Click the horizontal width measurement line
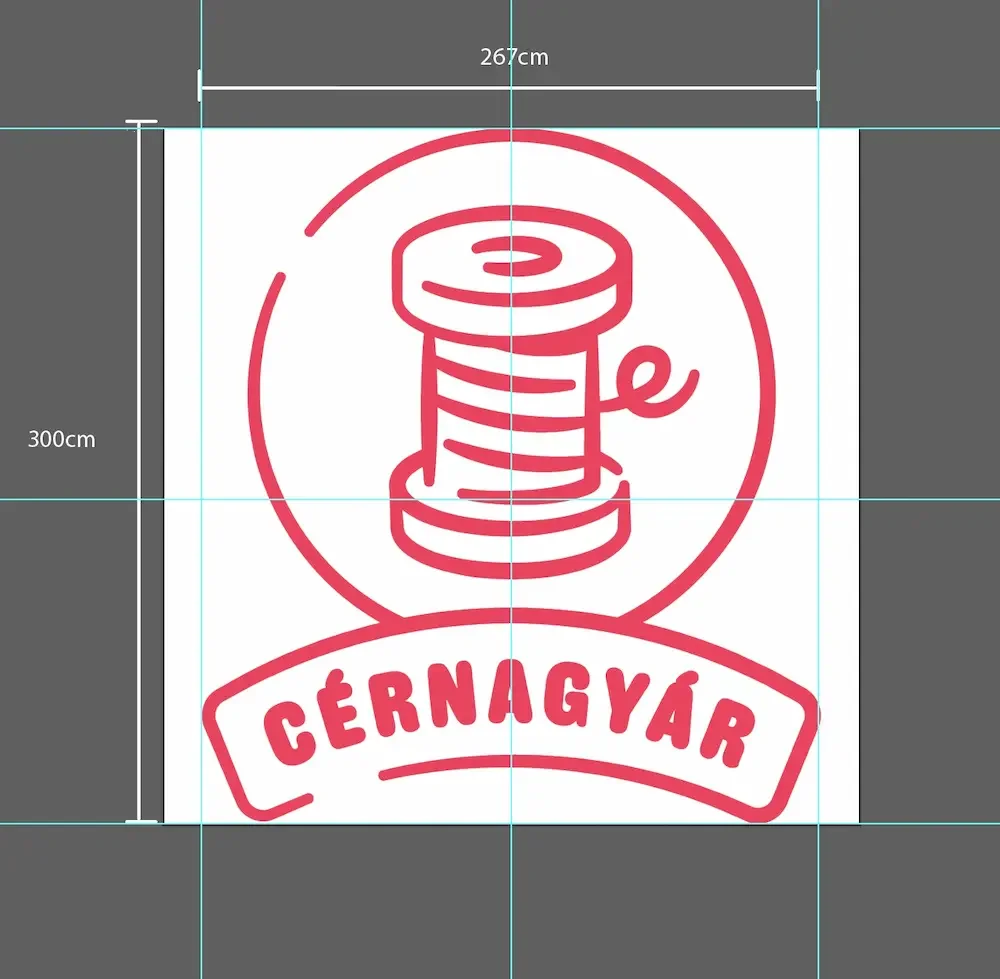Screen dimensions: 1000x979 pos(508,87)
